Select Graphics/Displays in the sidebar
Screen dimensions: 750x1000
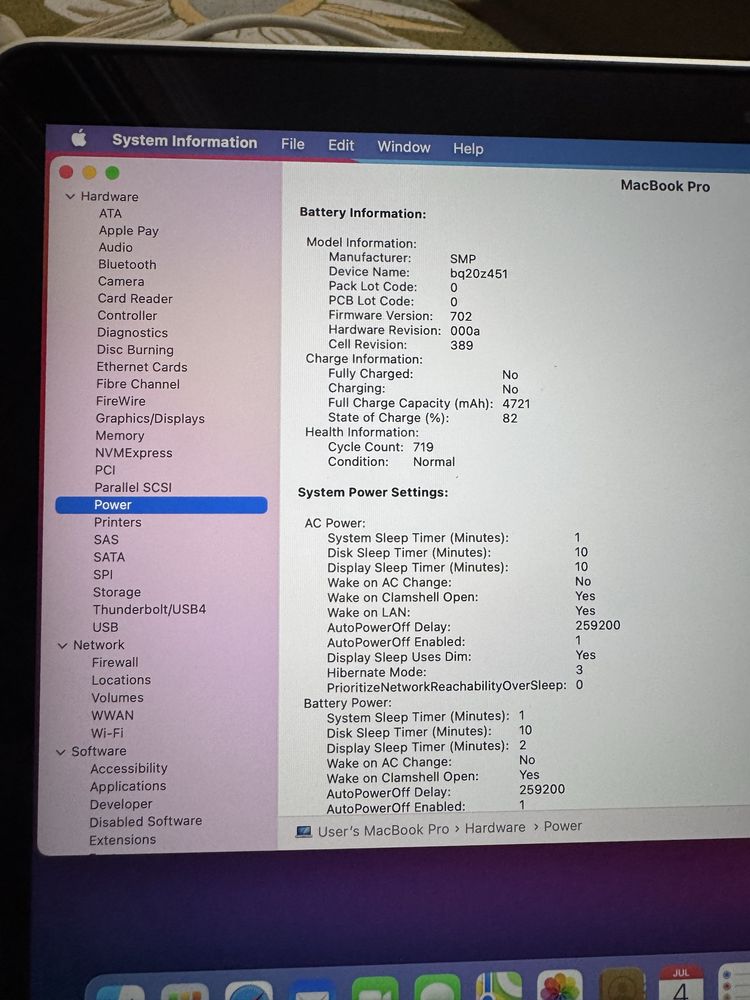(x=150, y=418)
